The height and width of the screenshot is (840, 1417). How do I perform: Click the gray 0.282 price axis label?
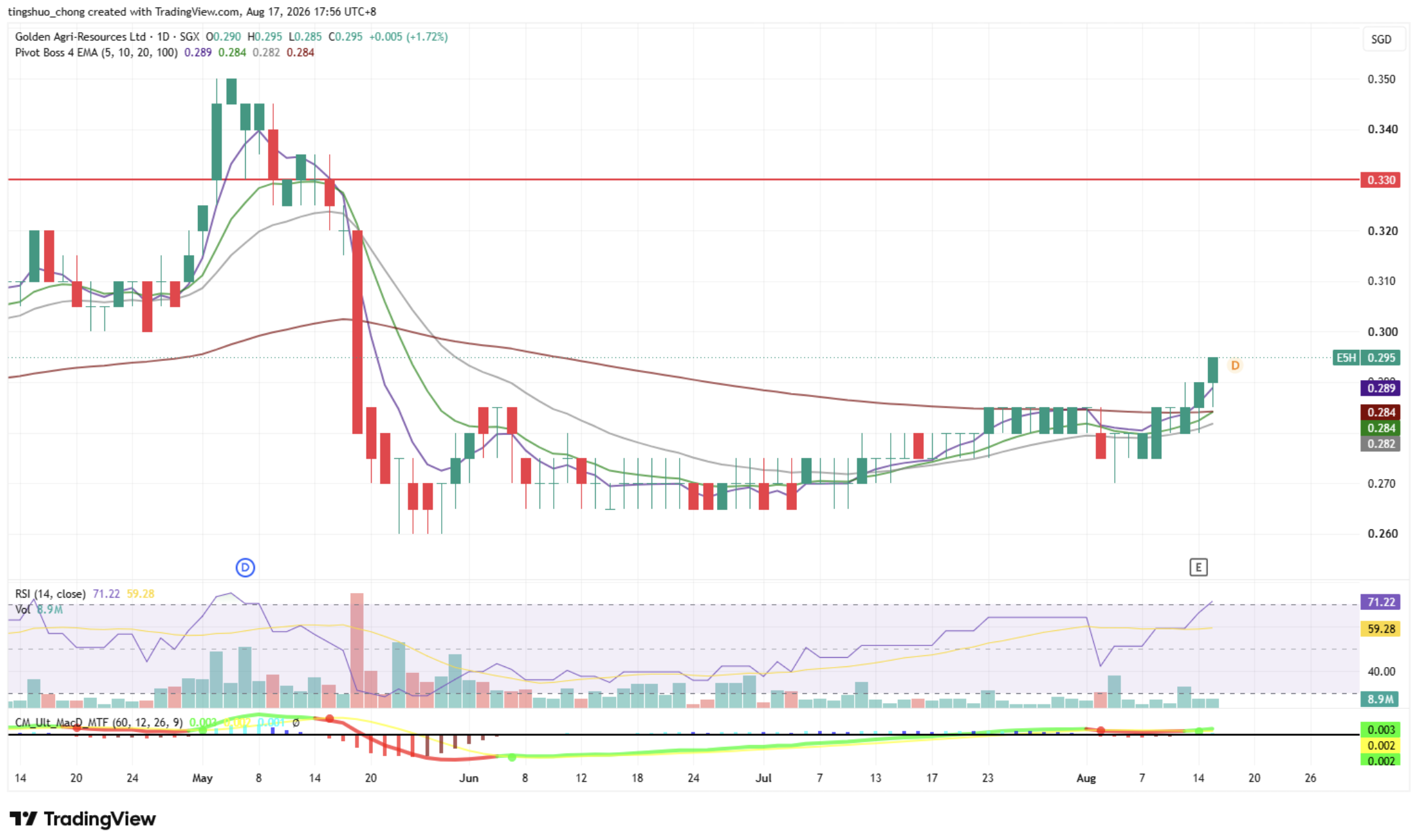pyautogui.click(x=1380, y=444)
